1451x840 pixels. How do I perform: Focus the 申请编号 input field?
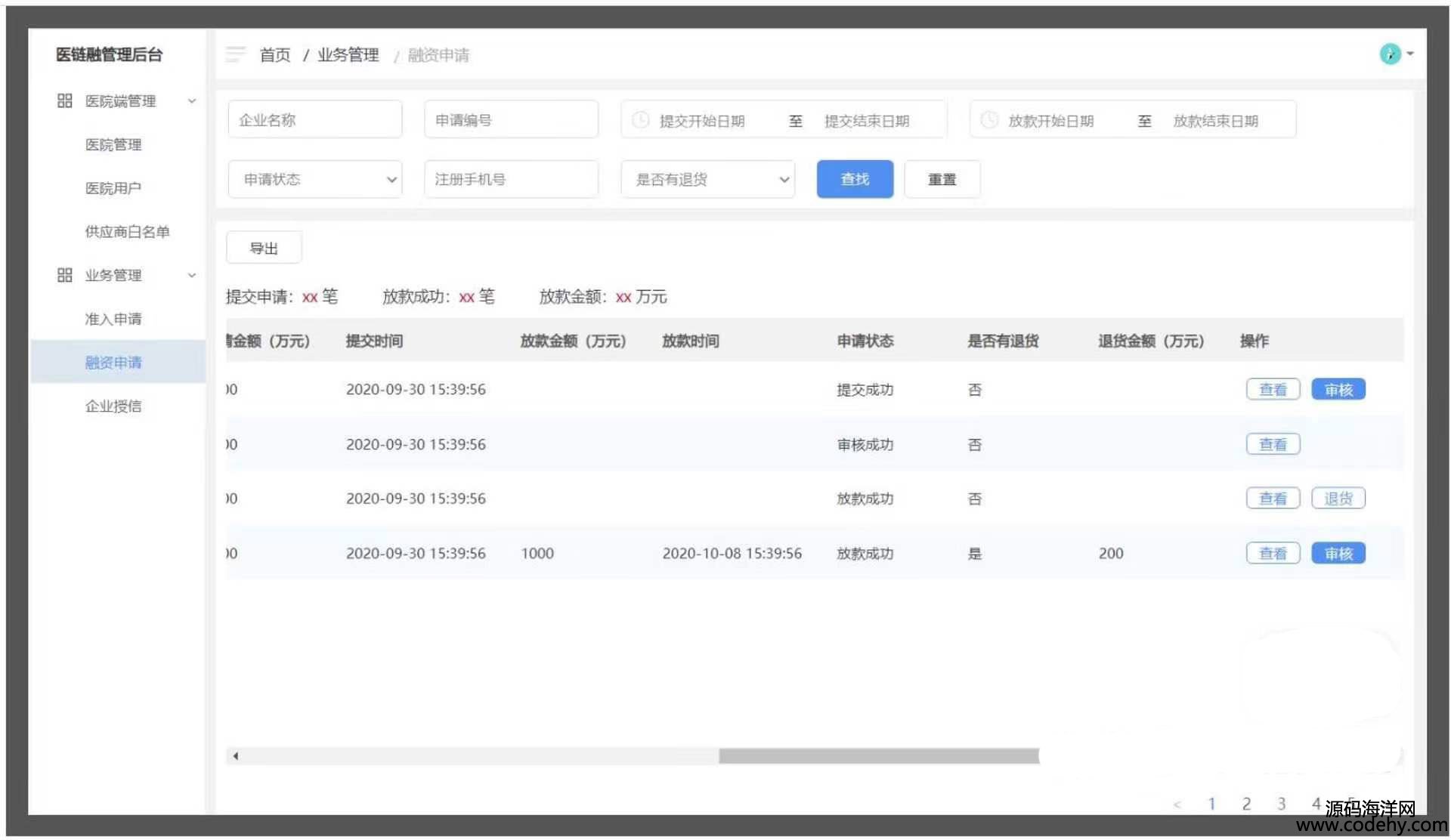click(x=512, y=119)
